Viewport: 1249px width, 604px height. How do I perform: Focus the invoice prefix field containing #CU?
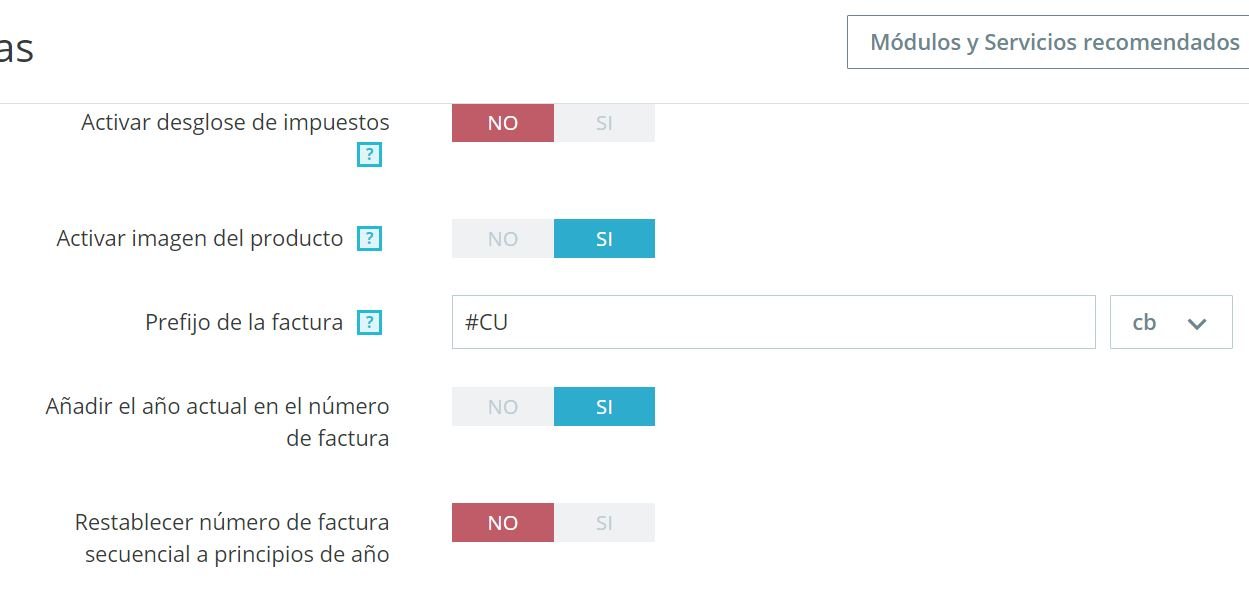[773, 322]
